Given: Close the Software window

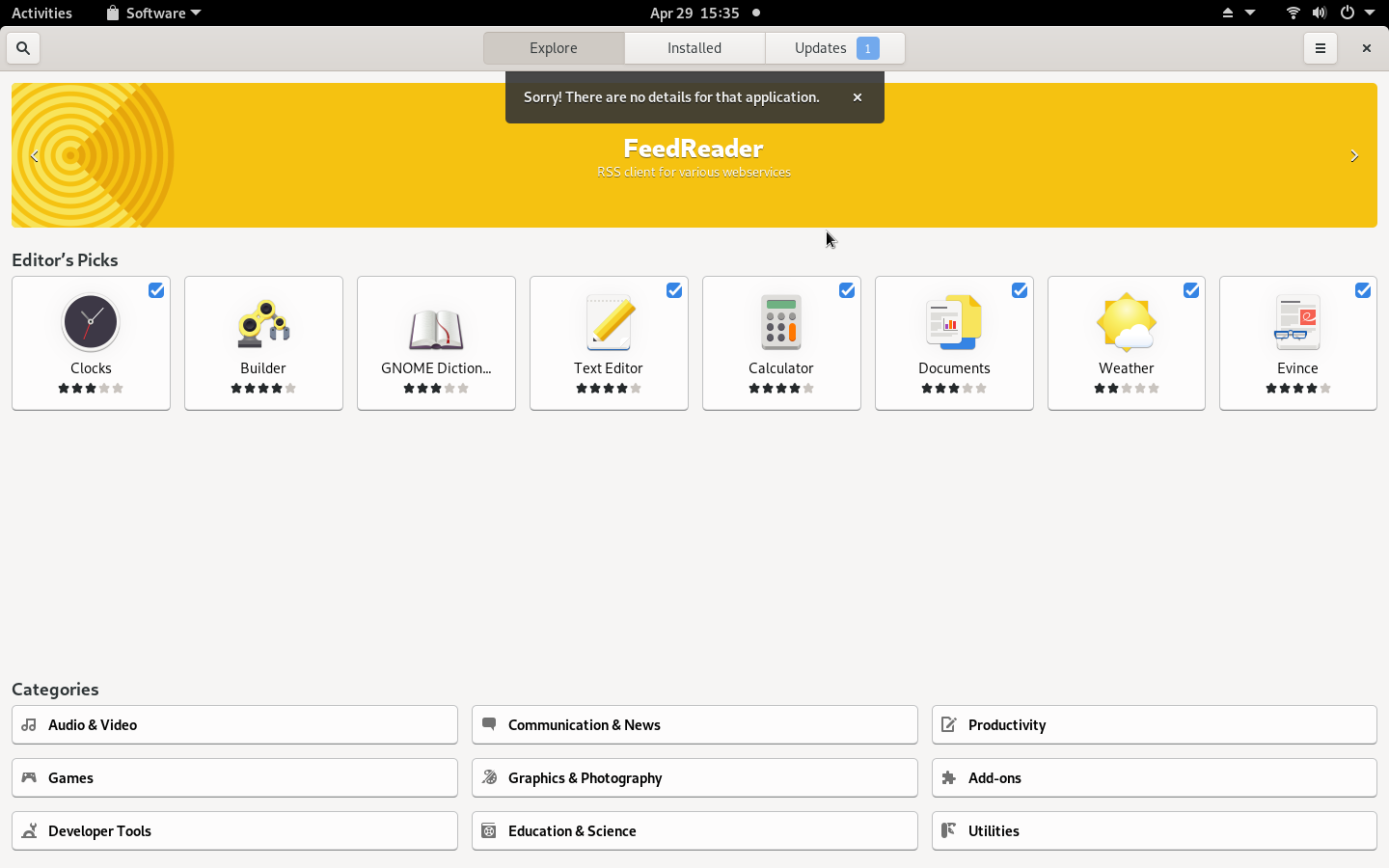Looking at the screenshot, I should [1366, 48].
